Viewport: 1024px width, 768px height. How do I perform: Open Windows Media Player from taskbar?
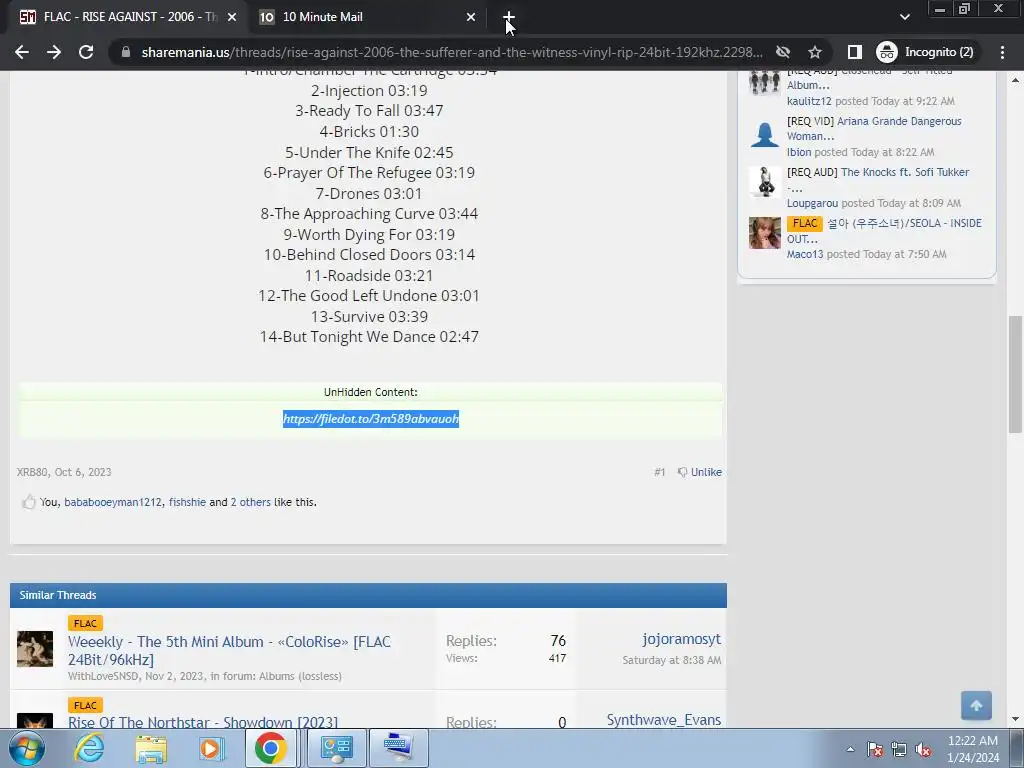tap(210, 748)
